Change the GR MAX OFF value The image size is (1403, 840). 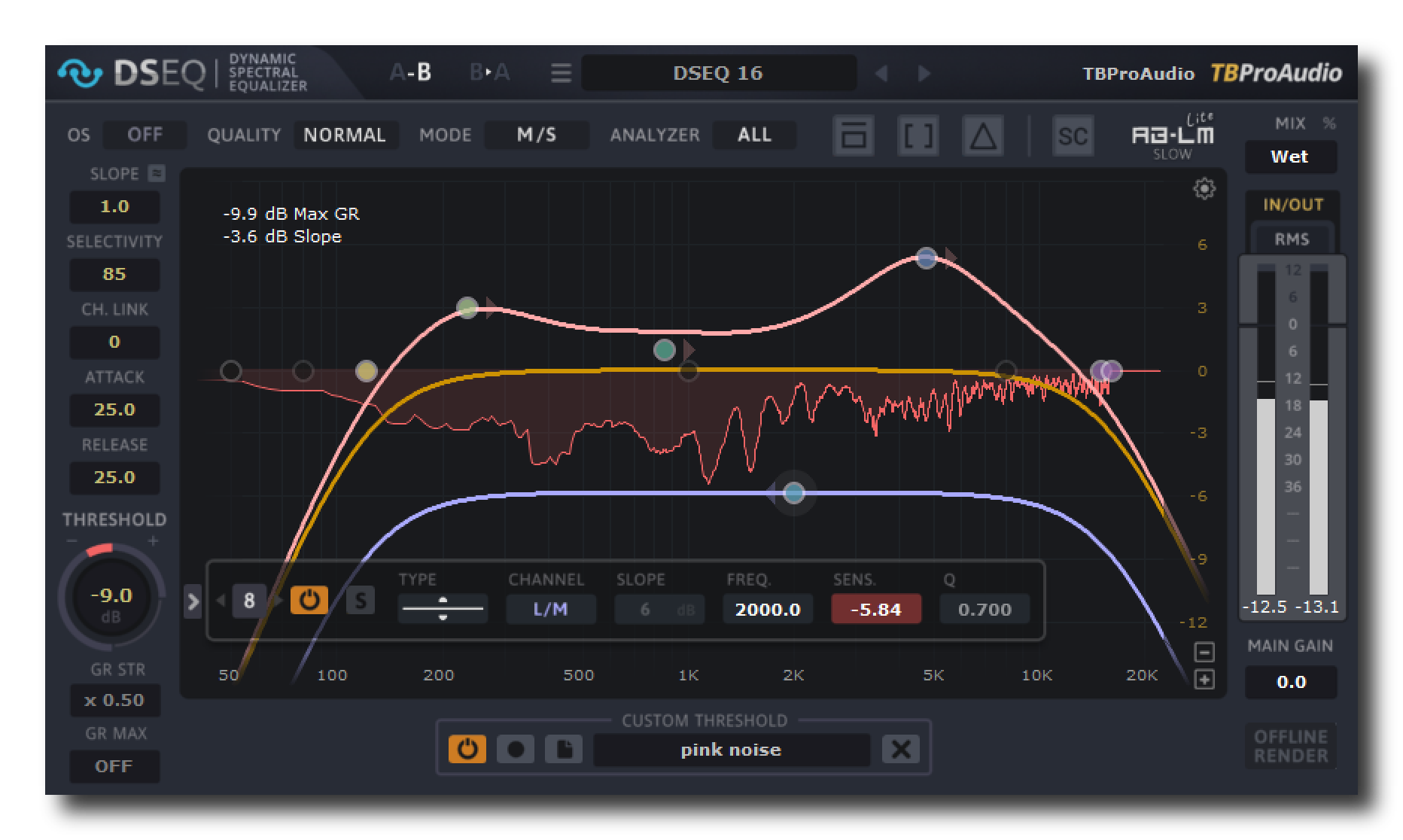click(114, 766)
